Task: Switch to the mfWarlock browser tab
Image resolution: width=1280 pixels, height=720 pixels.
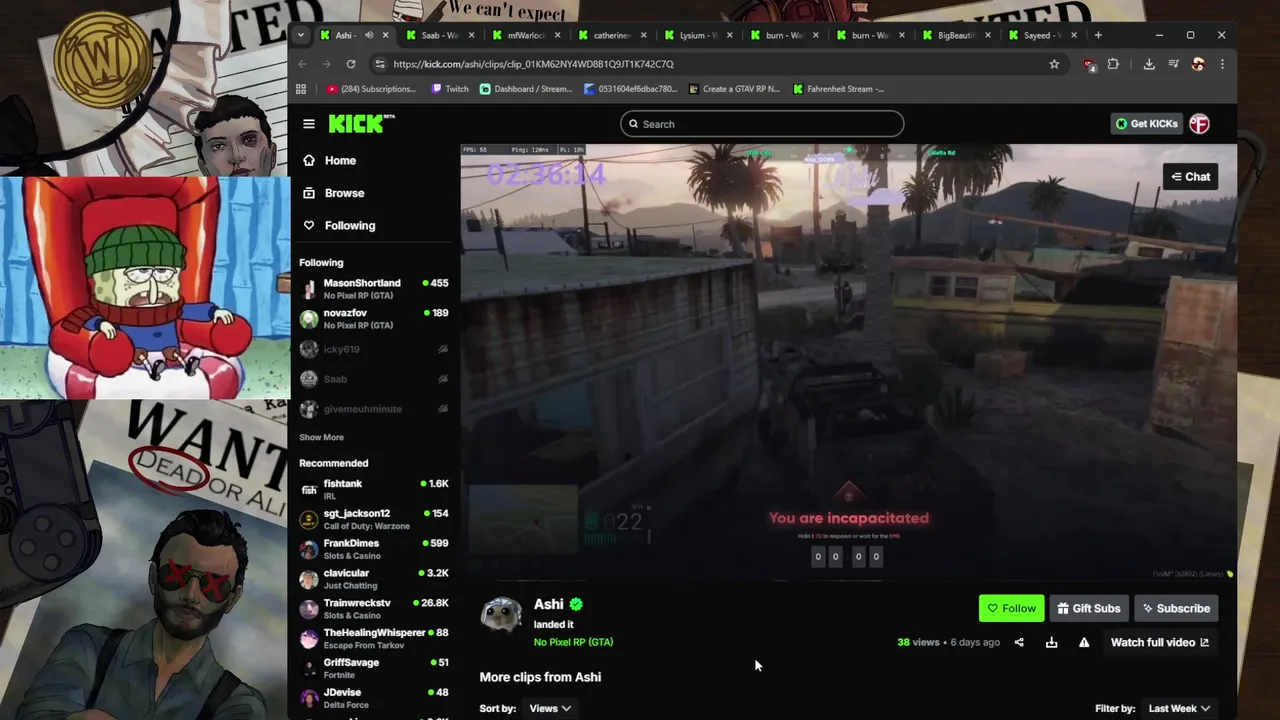Action: [x=525, y=35]
